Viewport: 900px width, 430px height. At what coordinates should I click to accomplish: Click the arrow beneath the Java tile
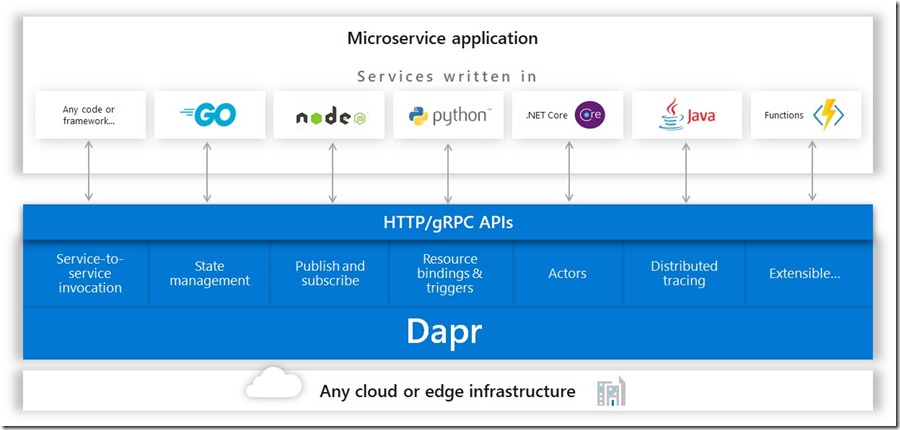(686, 171)
